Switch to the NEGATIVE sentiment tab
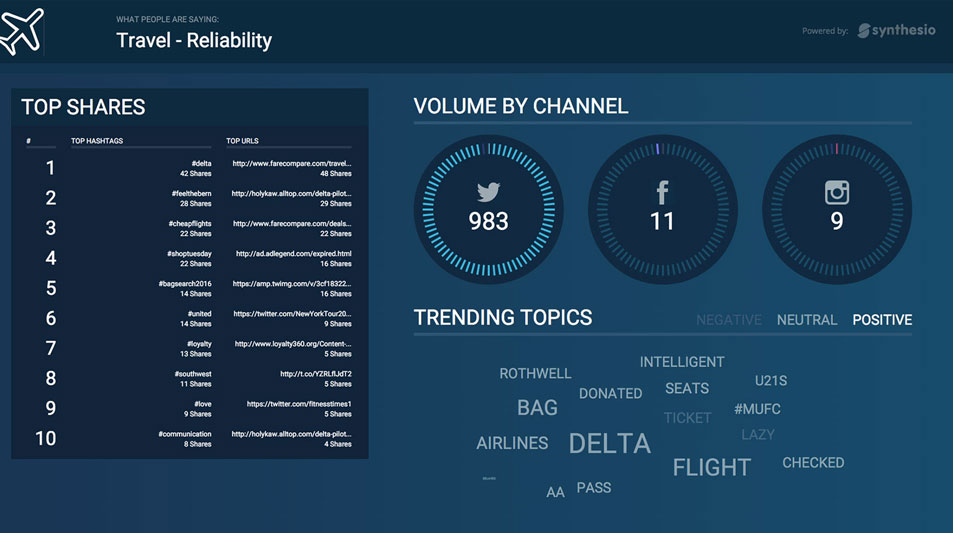Image resolution: width=953 pixels, height=533 pixels. [x=729, y=320]
